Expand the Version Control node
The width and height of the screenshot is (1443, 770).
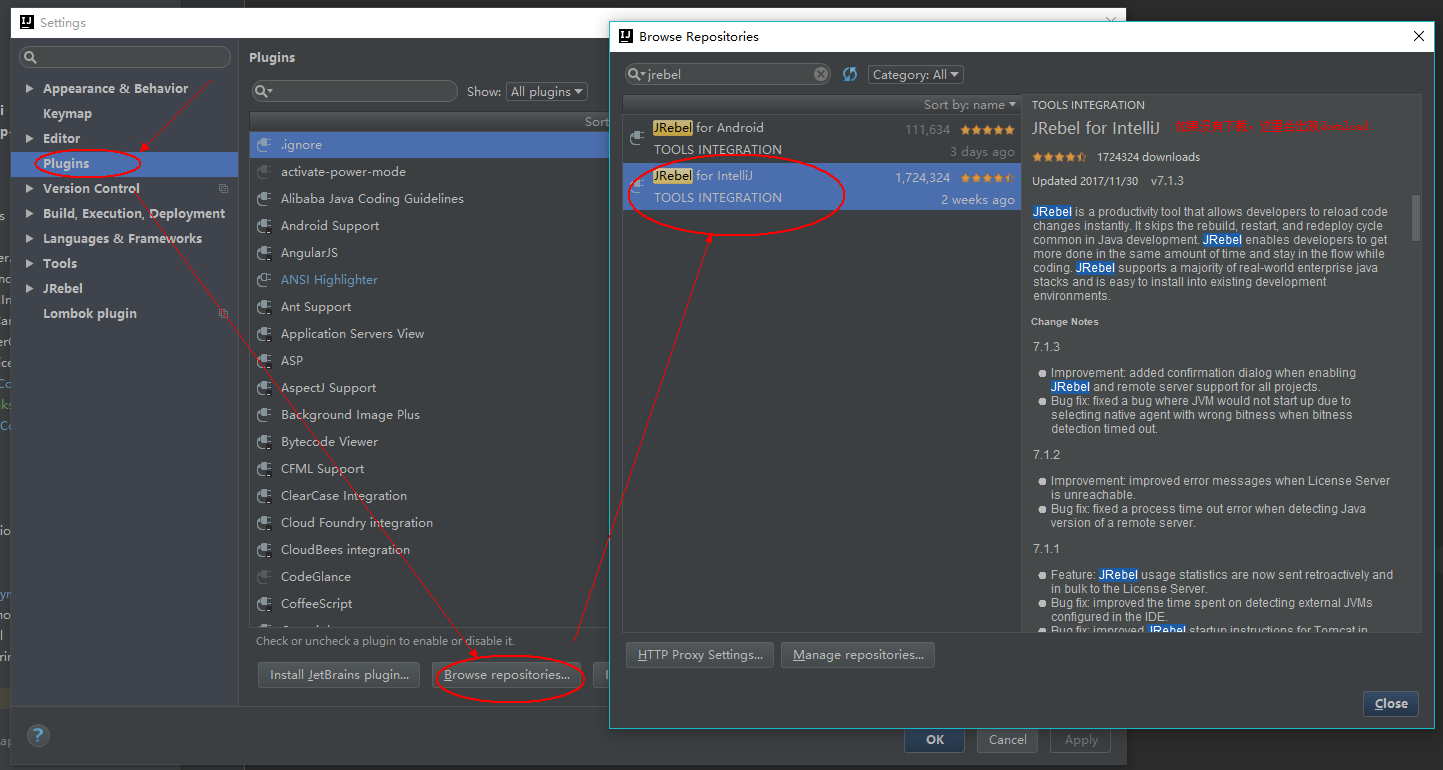point(30,189)
